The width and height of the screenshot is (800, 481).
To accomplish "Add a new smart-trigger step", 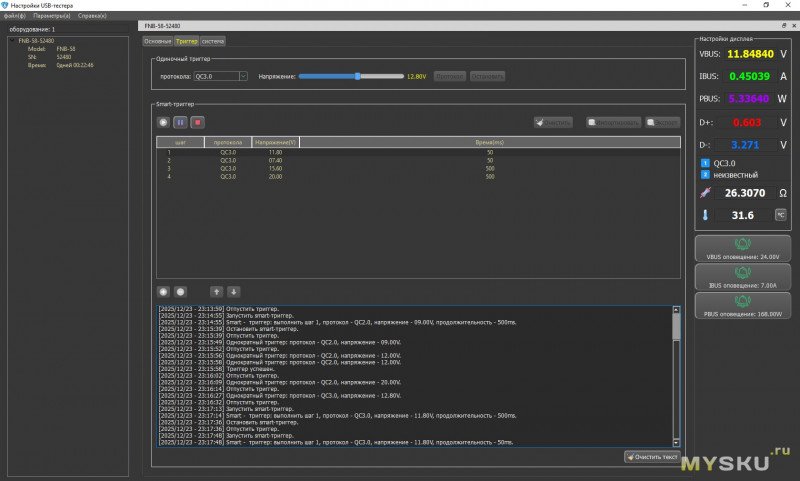I will 163,291.
